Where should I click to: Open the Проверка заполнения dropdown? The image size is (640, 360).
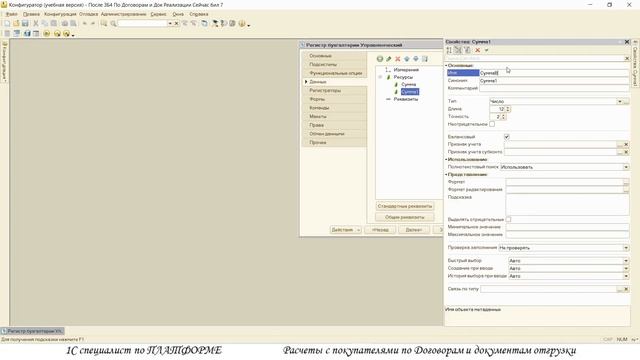tap(626, 248)
